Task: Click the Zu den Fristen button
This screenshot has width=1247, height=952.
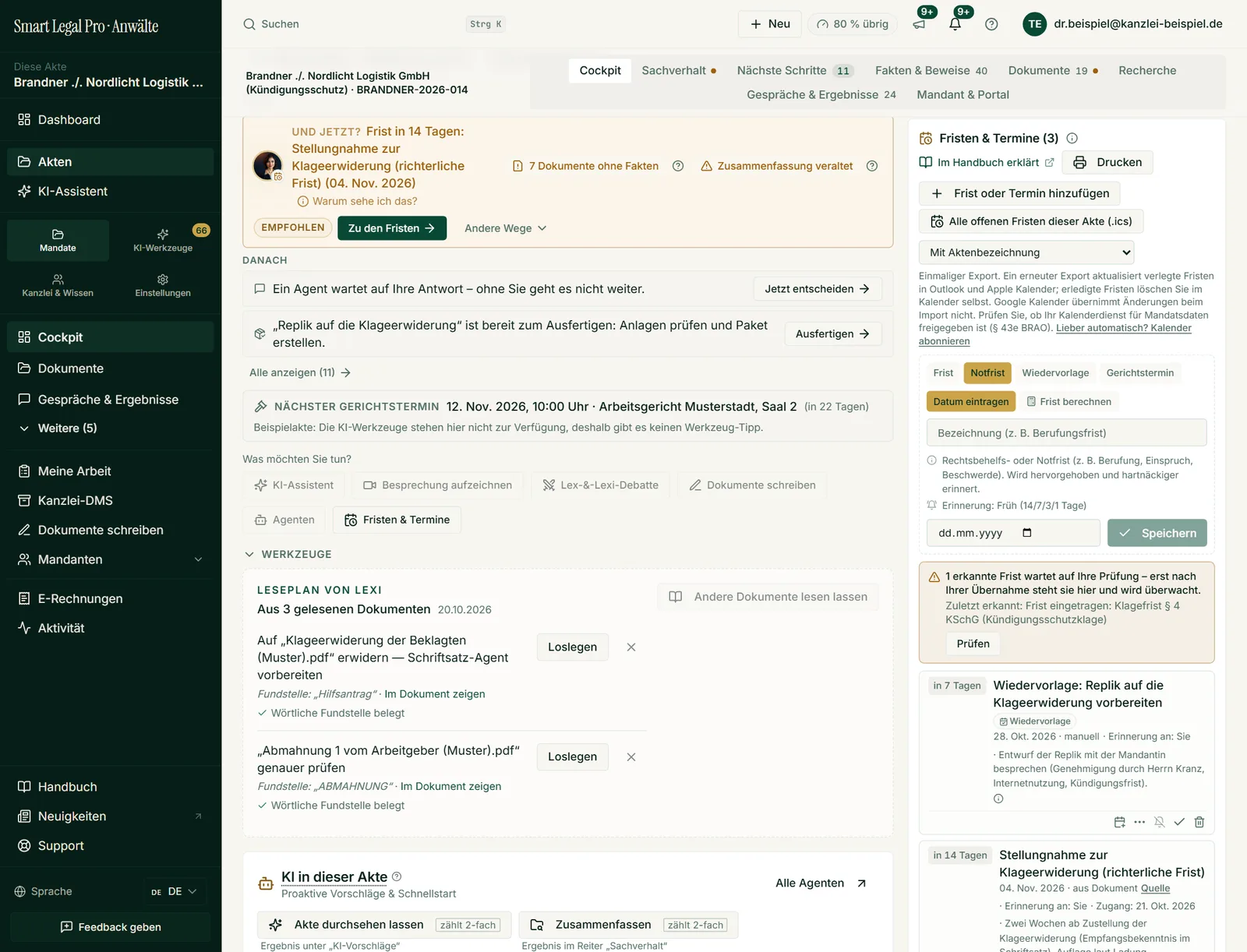Action: pyautogui.click(x=392, y=228)
